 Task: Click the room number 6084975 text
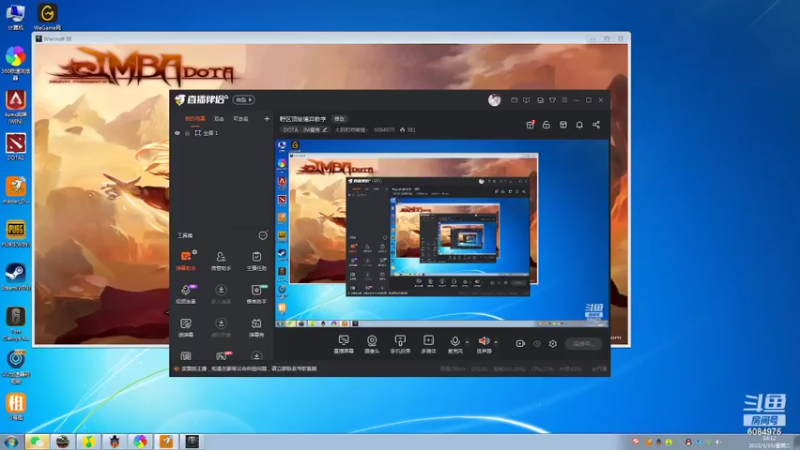384,130
